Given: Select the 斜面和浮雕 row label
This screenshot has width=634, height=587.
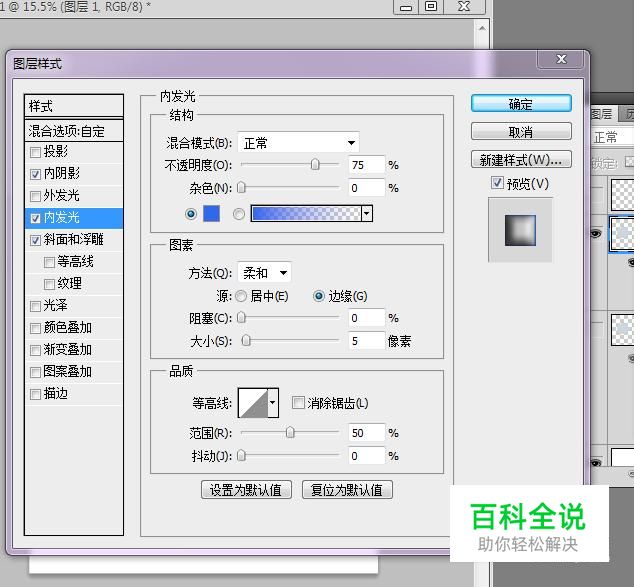Looking at the screenshot, I should (74, 240).
